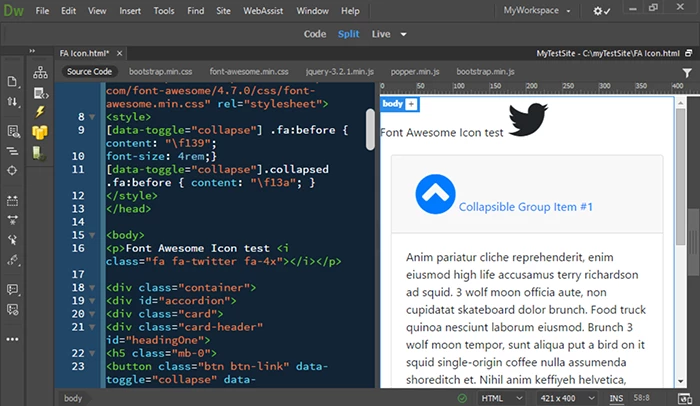Click the Apply Comment icon
This screenshot has height=406, width=700.
click(x=12, y=289)
